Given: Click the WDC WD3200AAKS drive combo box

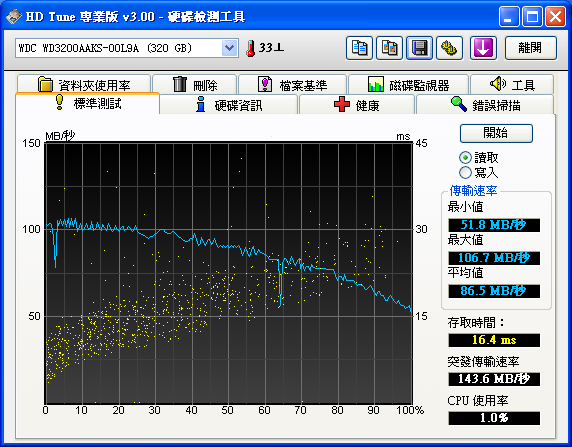Looking at the screenshot, I should coord(127,48).
